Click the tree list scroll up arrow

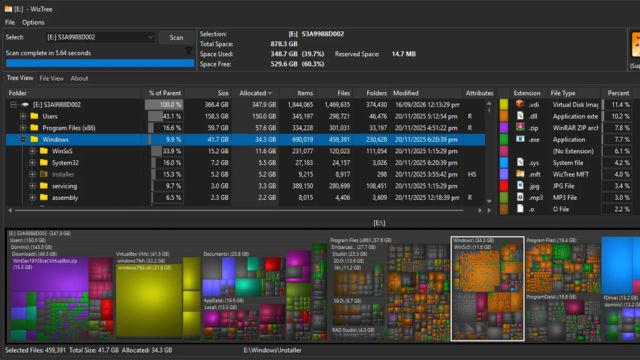point(489,104)
